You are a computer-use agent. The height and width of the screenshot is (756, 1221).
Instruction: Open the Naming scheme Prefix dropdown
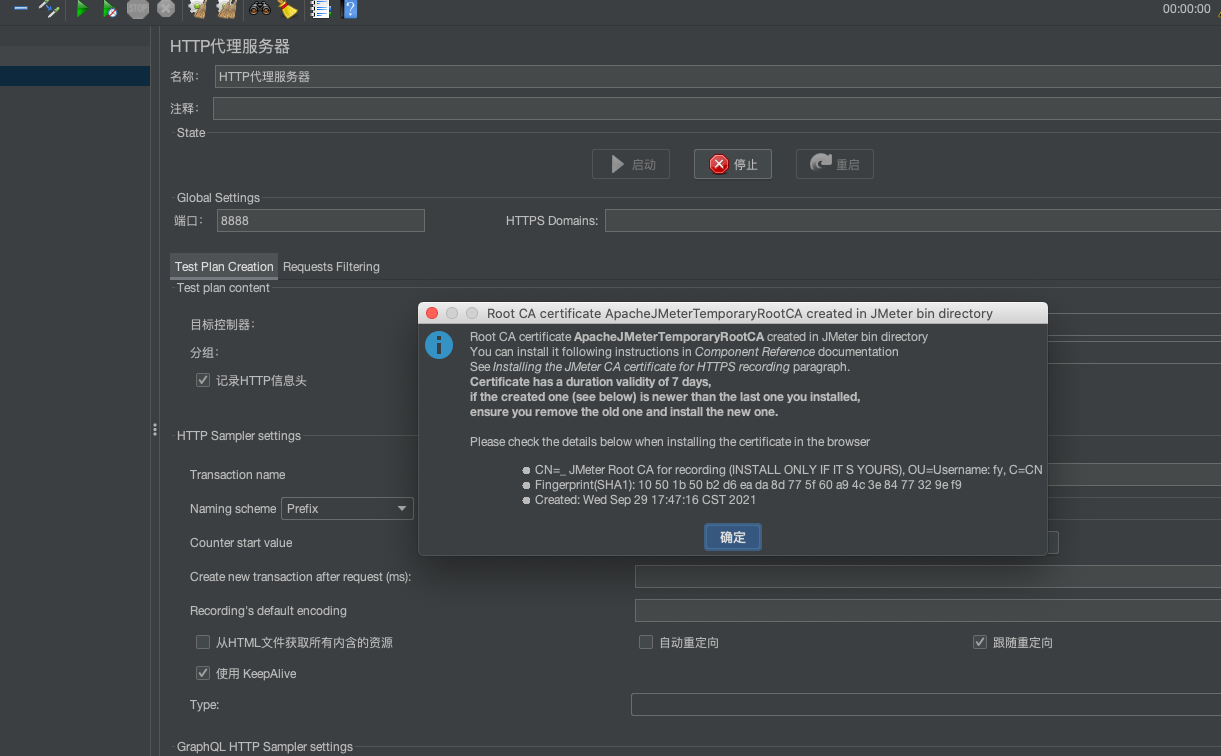[347, 509]
